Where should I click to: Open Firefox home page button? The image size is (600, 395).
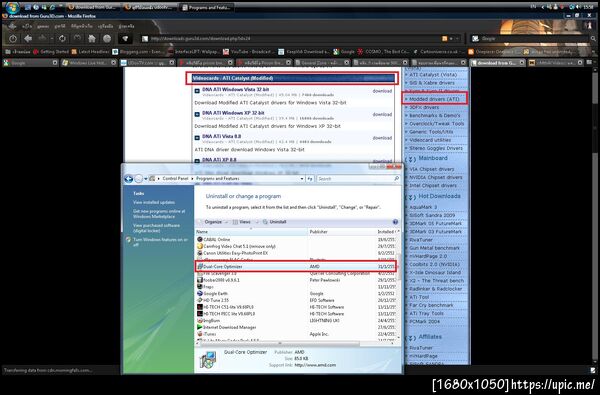[92, 38]
